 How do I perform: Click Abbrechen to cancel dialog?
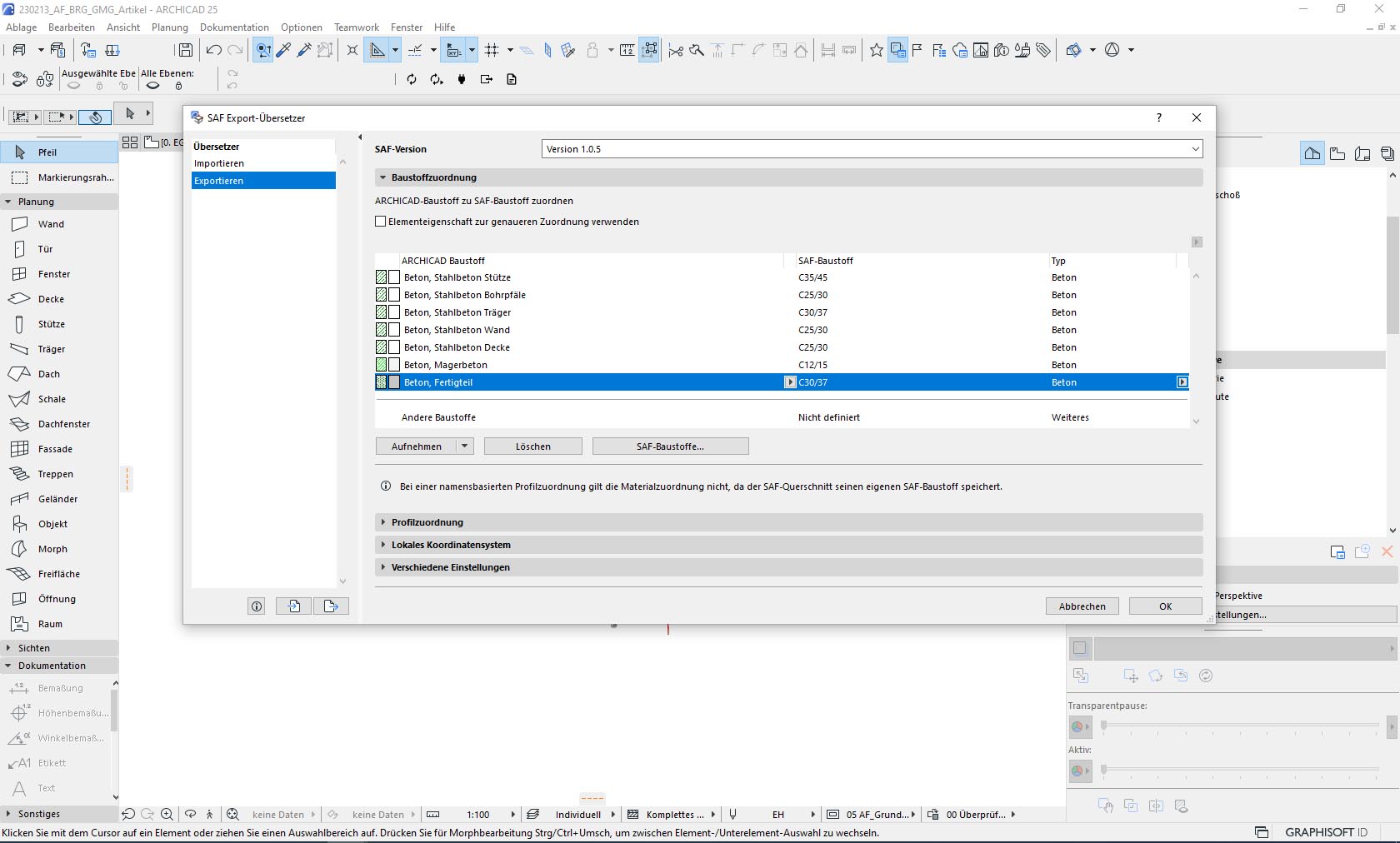click(x=1082, y=606)
